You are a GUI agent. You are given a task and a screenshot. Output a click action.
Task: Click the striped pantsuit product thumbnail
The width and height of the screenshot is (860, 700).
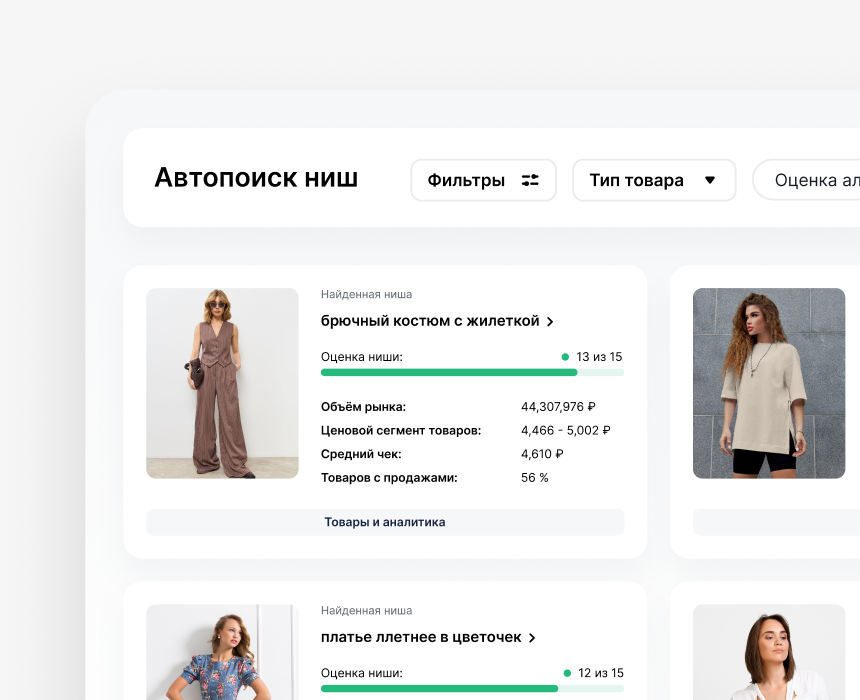pos(222,383)
